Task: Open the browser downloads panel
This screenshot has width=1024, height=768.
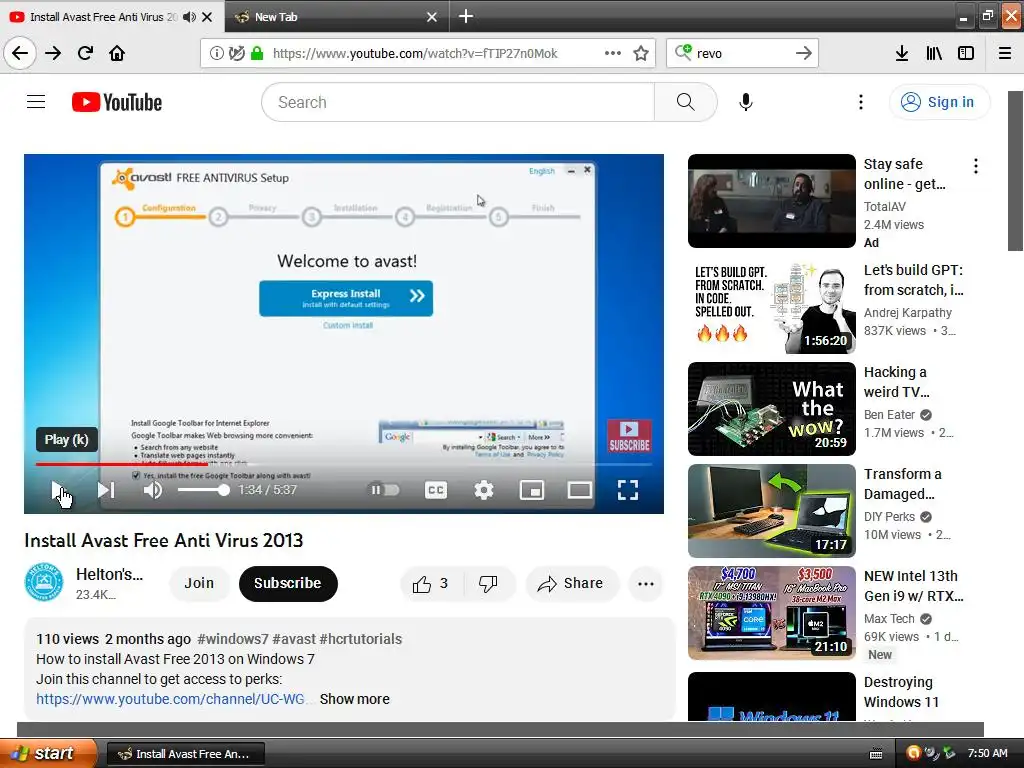Action: (902, 53)
